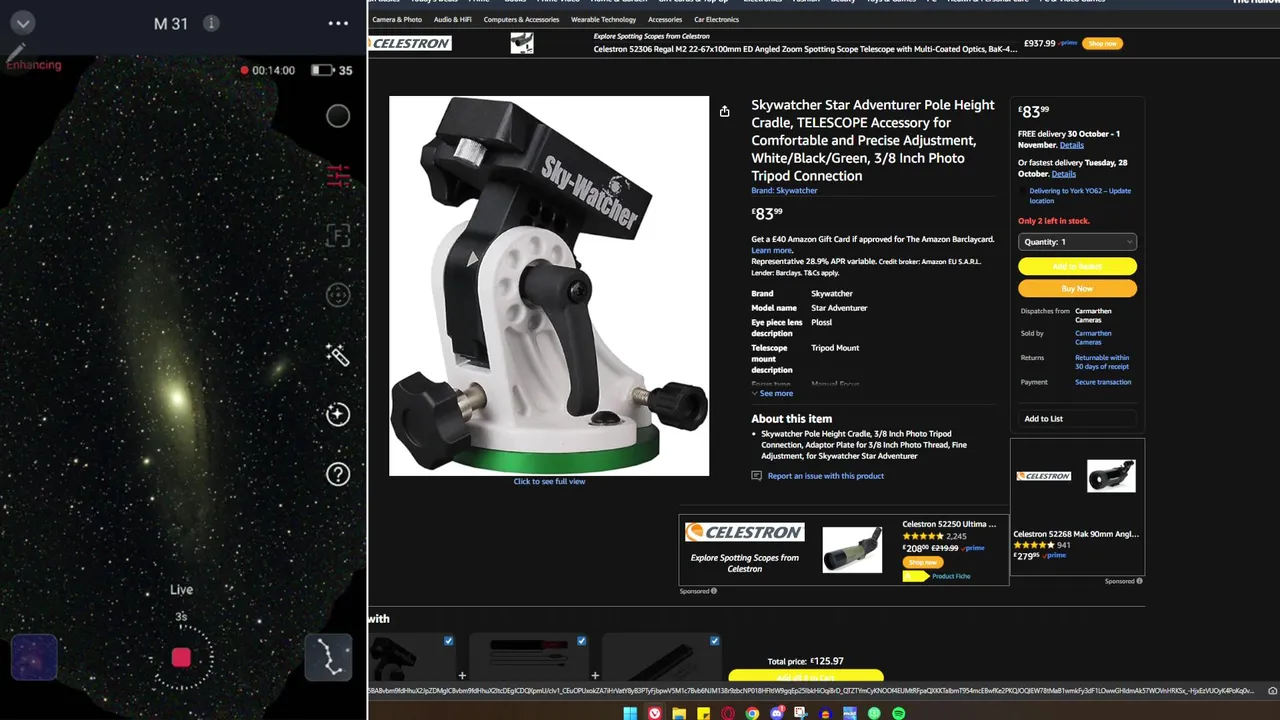Collapse the telescope app view with down chevron
This screenshot has width=1280, height=720.
[22, 23]
